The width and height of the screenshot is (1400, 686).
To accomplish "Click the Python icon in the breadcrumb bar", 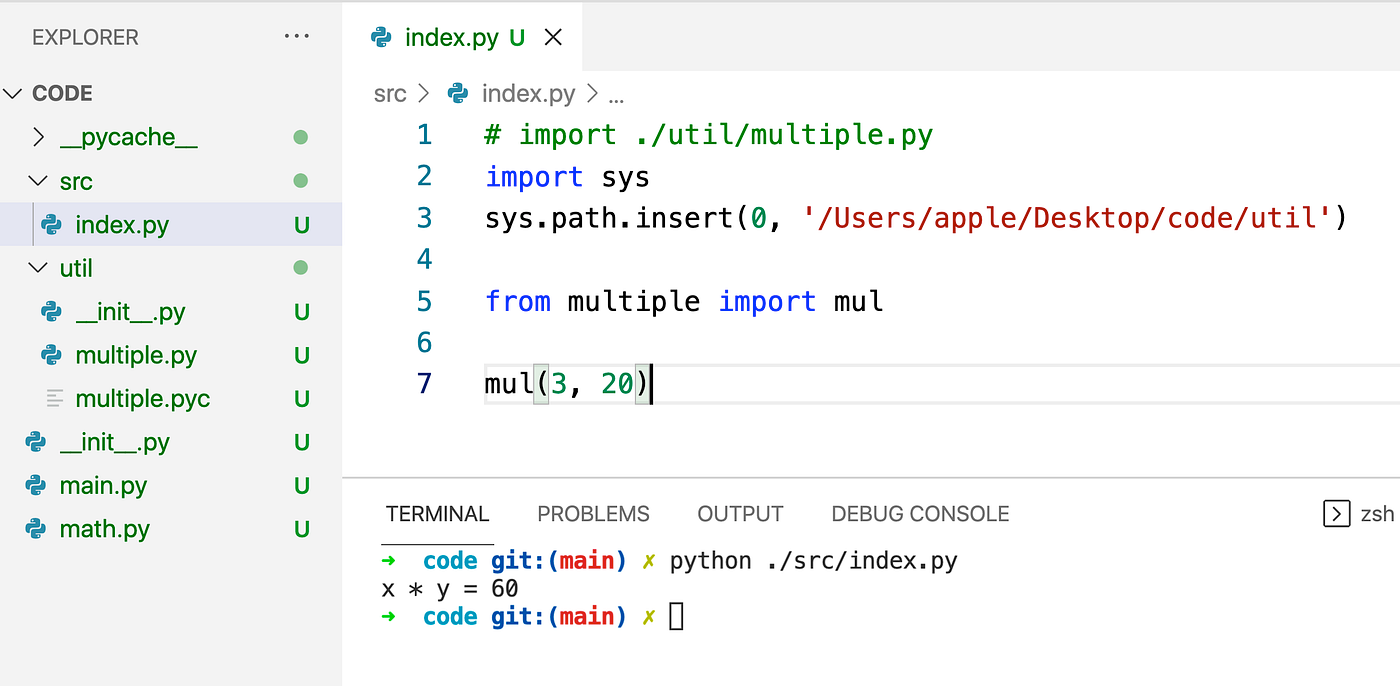I will (x=457, y=93).
